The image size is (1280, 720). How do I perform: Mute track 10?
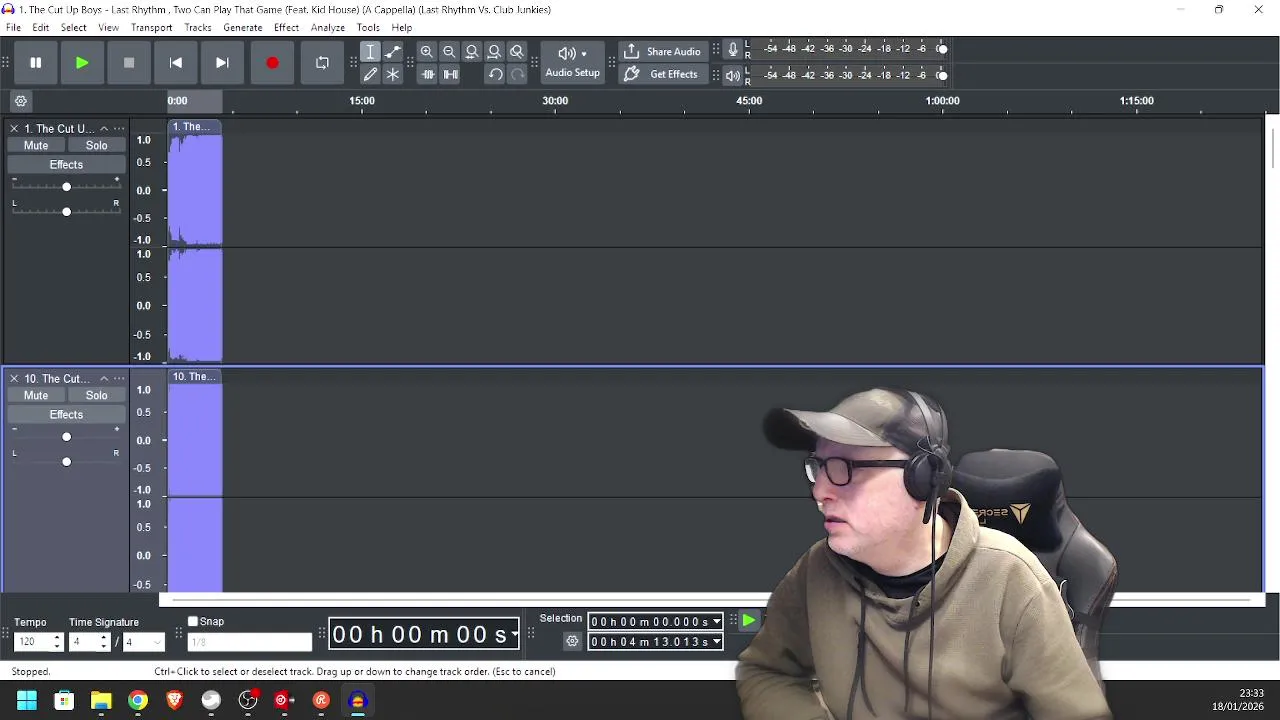(36, 395)
